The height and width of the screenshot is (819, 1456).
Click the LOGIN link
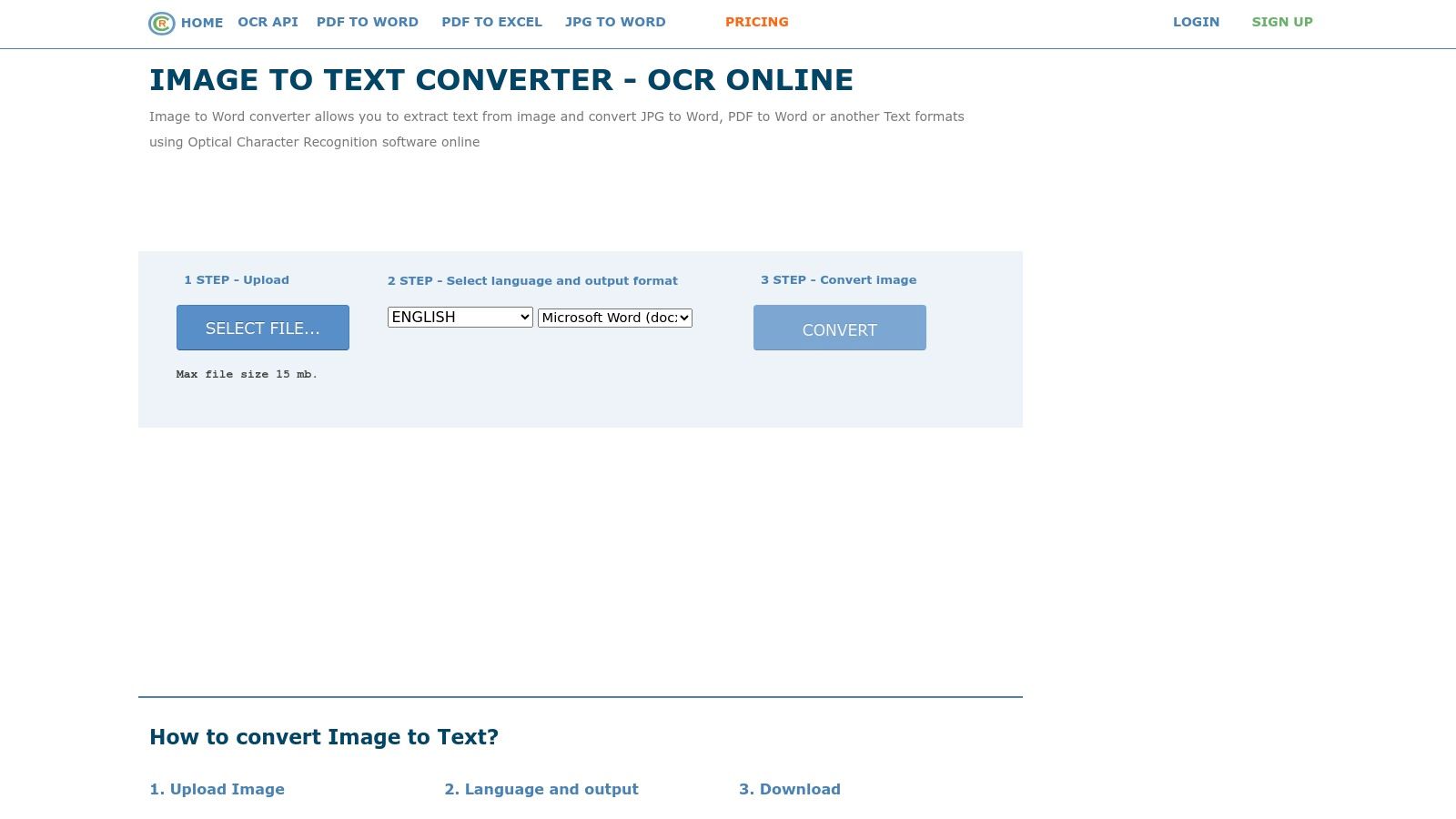tap(1196, 22)
